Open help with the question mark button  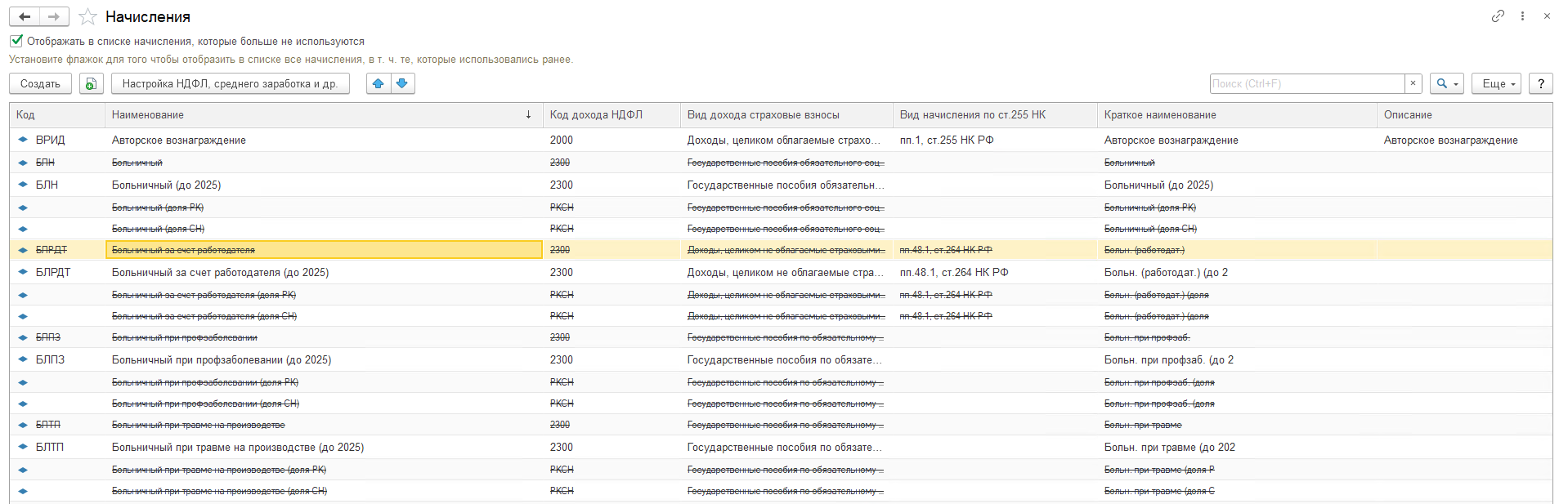coord(1541,83)
